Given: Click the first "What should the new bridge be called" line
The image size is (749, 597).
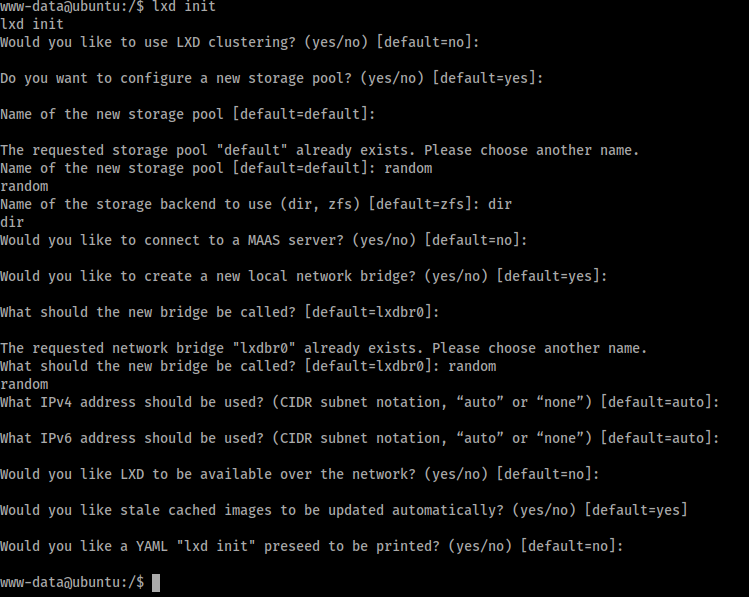Looking at the screenshot, I should (220, 312).
